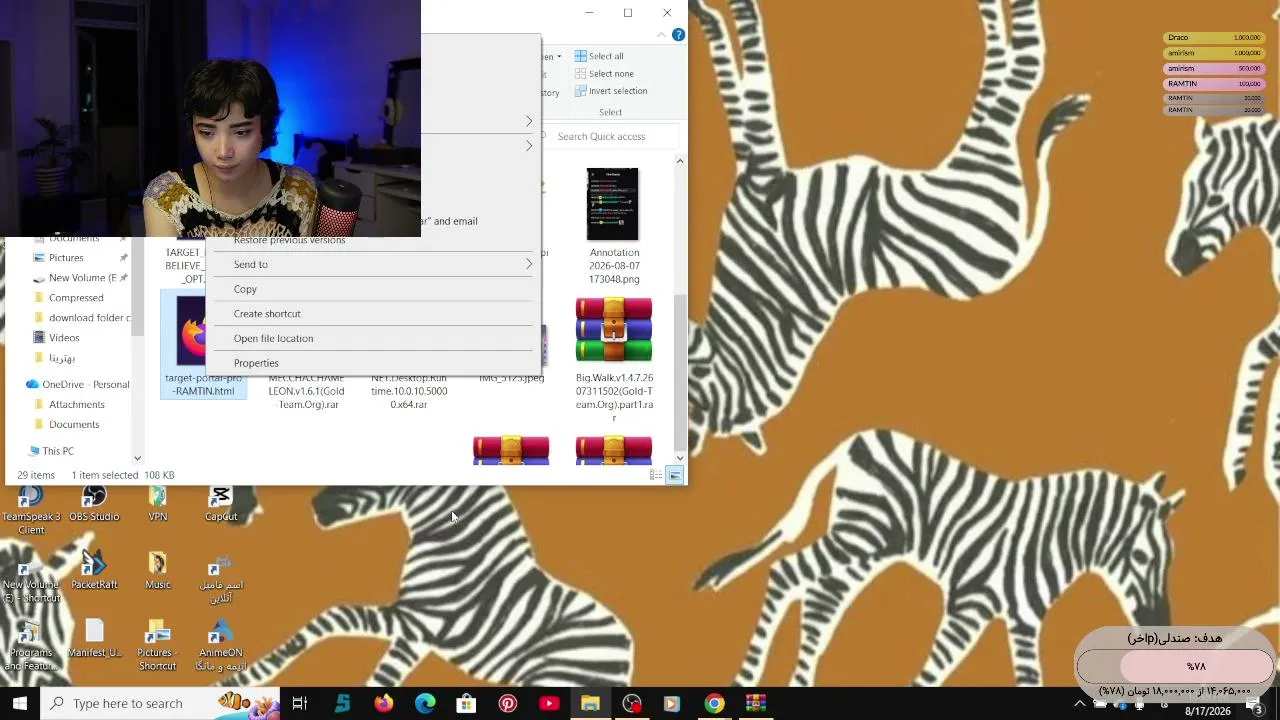Click Select all in the ribbon
The height and width of the screenshot is (720, 1280).
[599, 56]
